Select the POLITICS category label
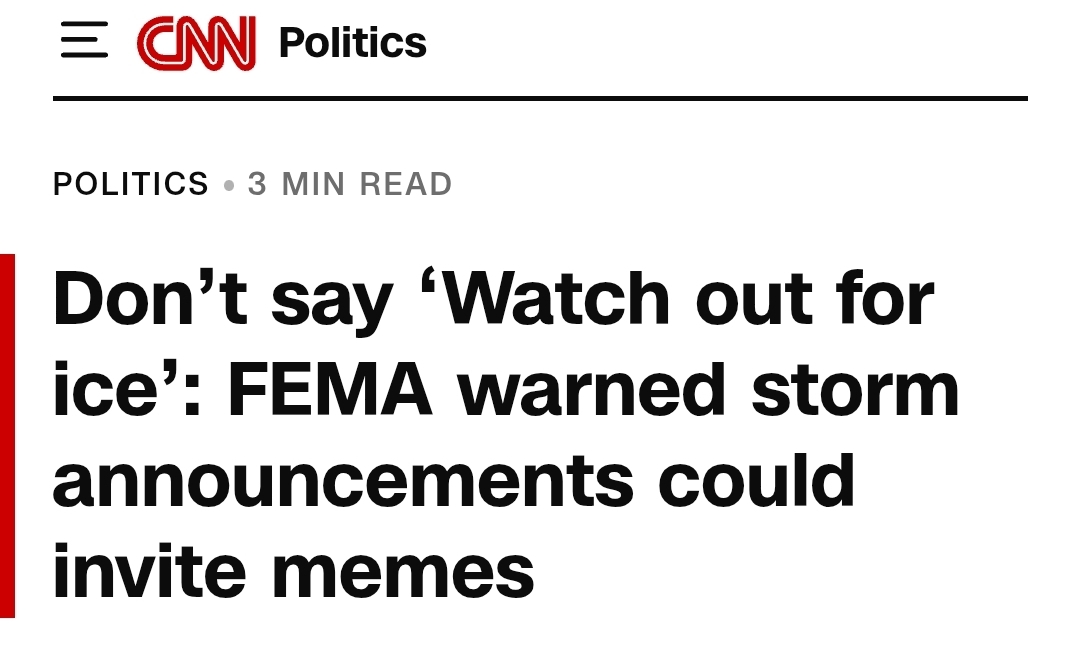Image resolution: width=1080 pixels, height=659 pixels. (131, 184)
